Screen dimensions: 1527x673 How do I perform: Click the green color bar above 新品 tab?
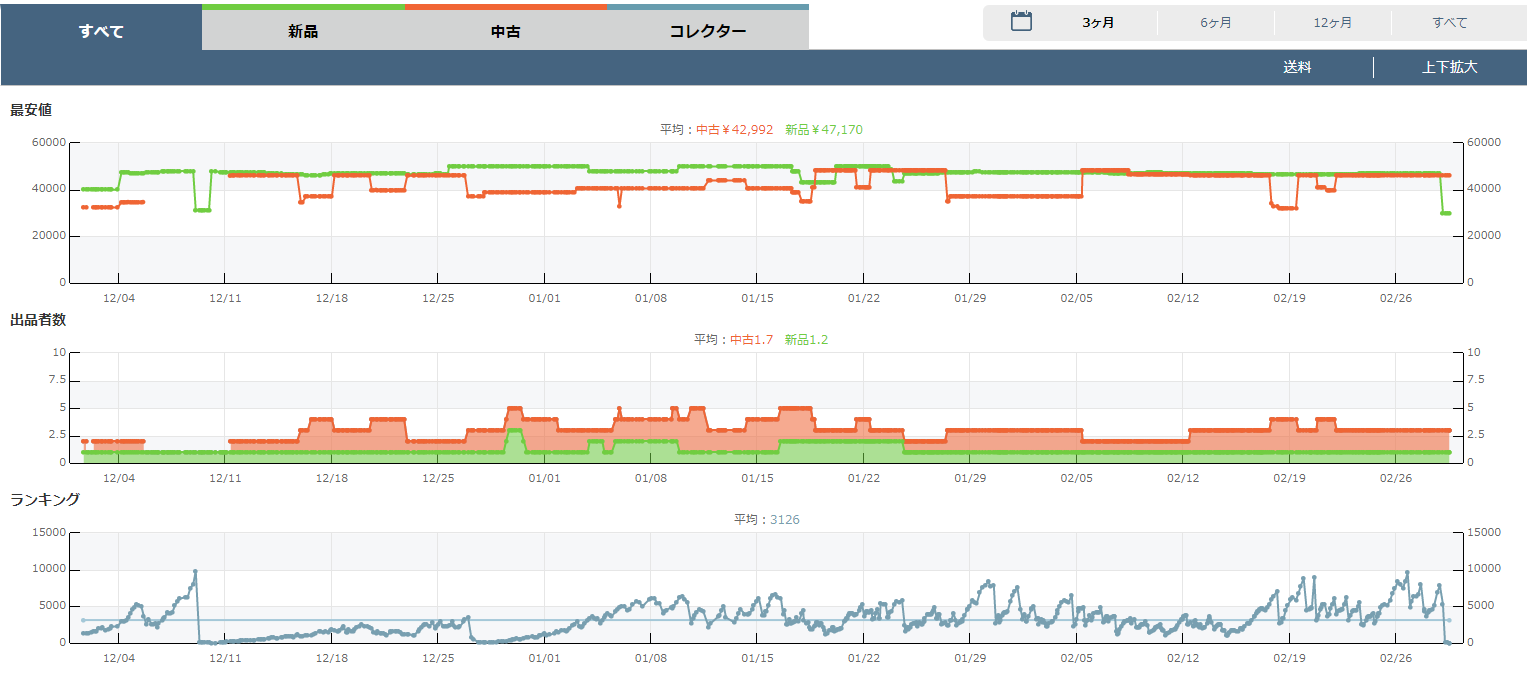point(303,6)
